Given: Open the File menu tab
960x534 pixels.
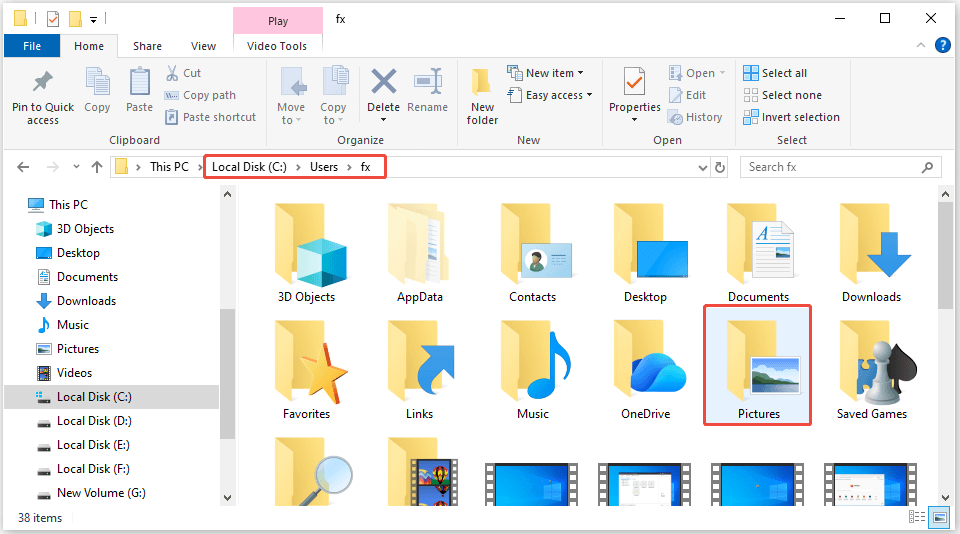Looking at the screenshot, I should coord(32,46).
